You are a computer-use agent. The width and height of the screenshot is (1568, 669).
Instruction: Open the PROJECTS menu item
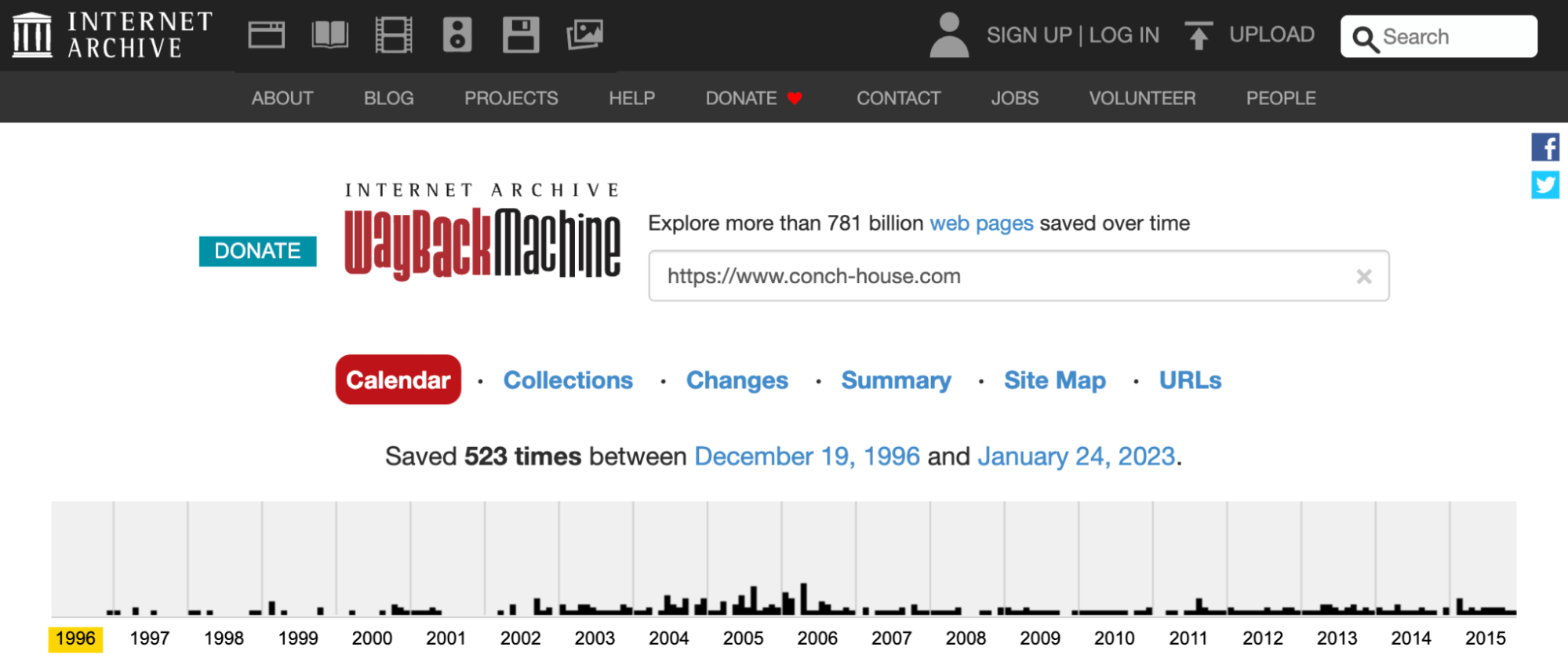511,98
